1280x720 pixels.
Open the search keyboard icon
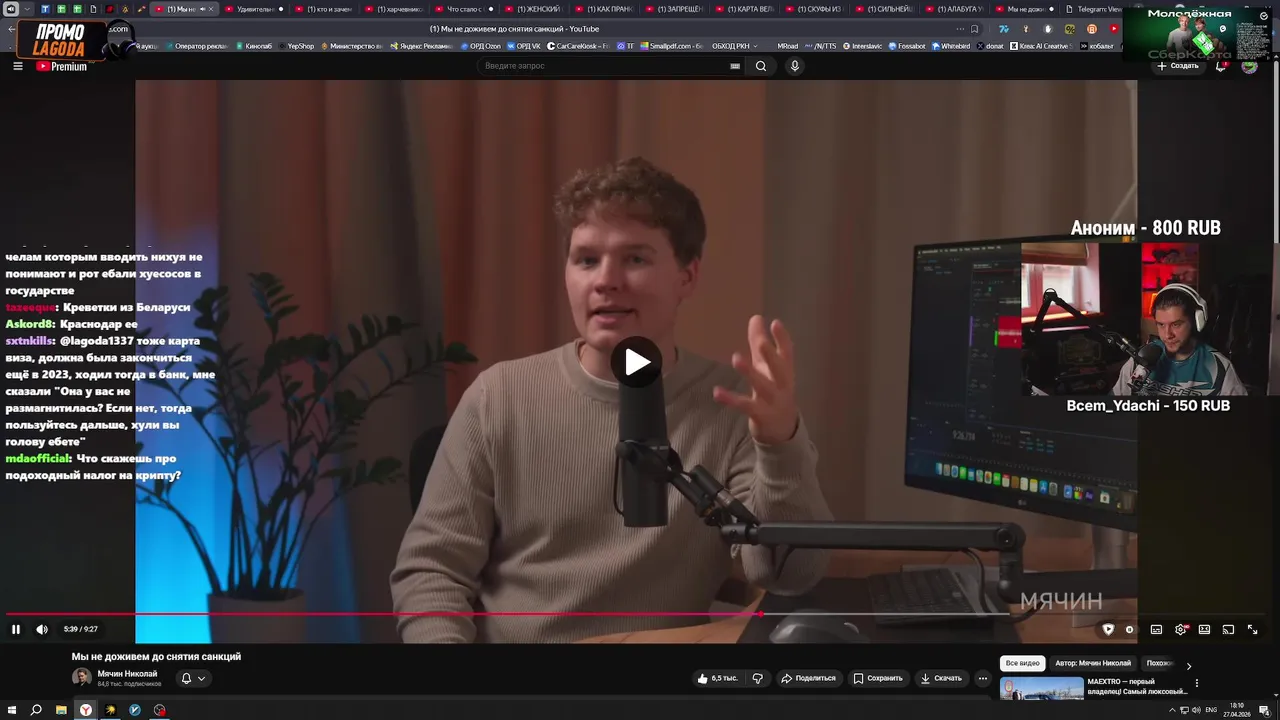(x=735, y=66)
